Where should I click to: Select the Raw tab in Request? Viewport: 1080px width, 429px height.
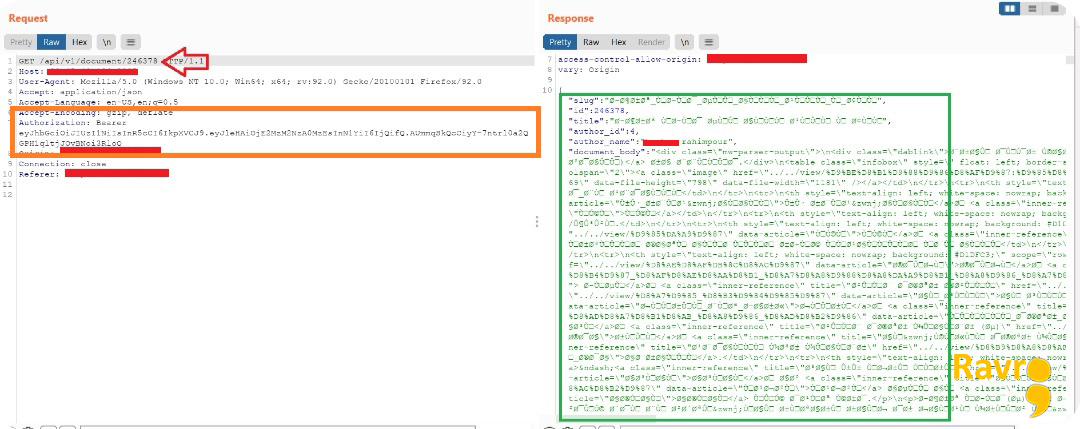click(52, 42)
